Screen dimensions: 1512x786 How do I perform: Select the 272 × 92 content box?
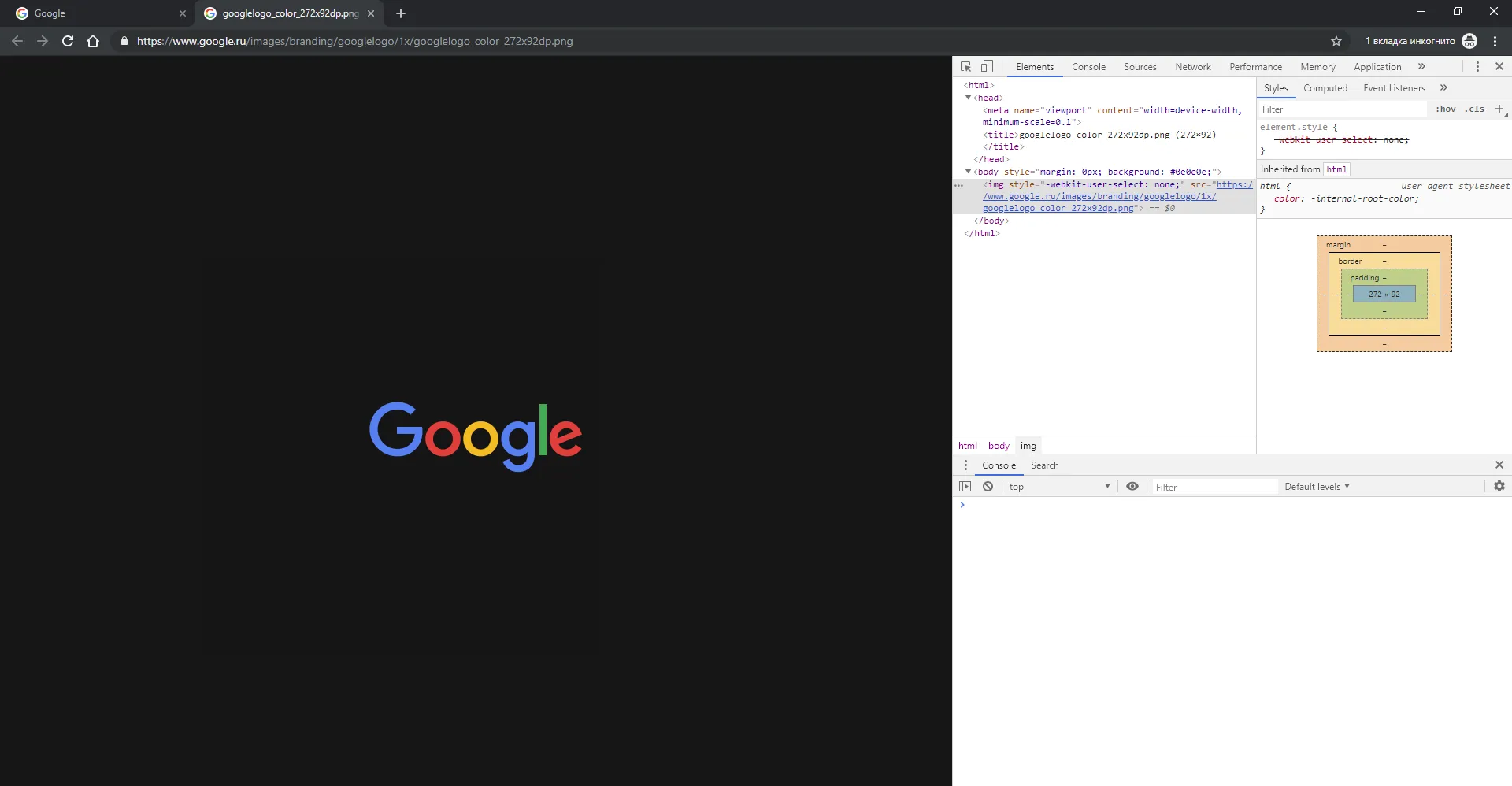click(x=1384, y=295)
